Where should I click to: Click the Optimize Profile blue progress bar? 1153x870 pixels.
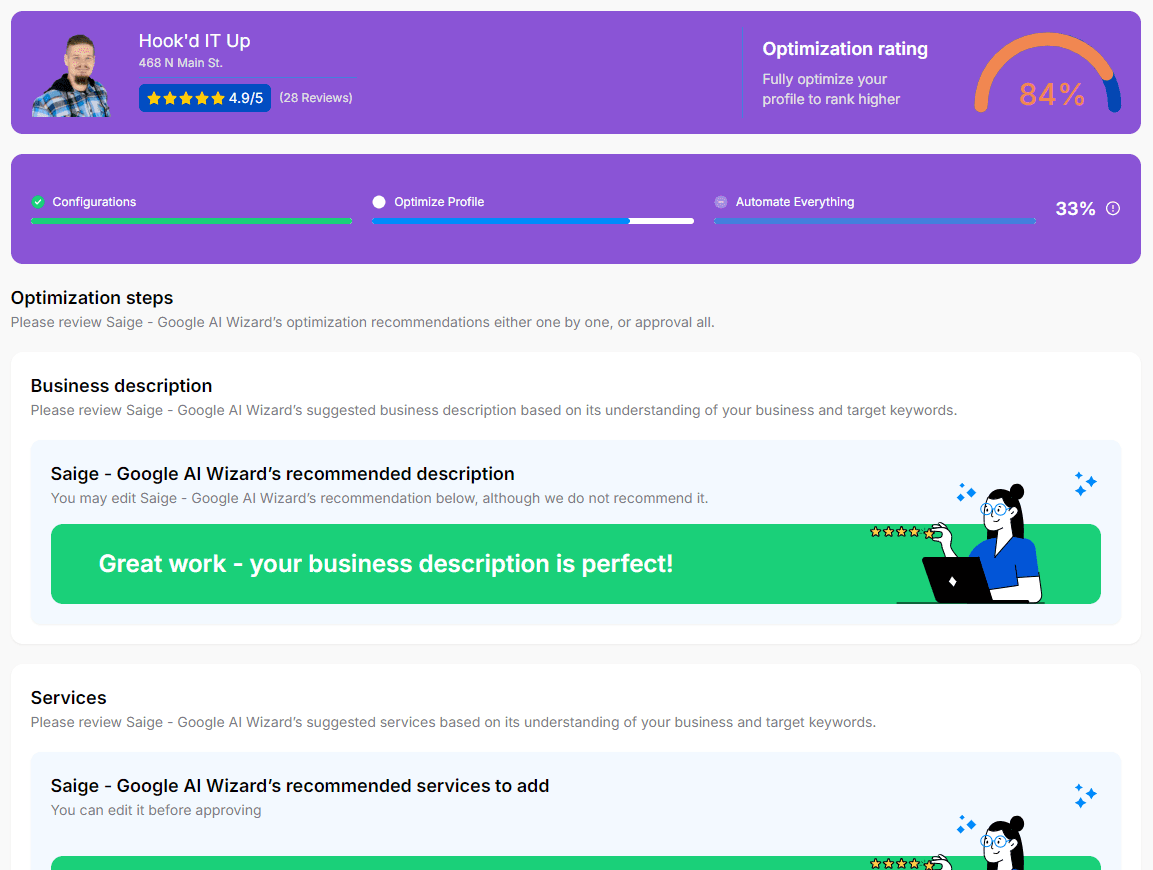pyautogui.click(x=532, y=221)
